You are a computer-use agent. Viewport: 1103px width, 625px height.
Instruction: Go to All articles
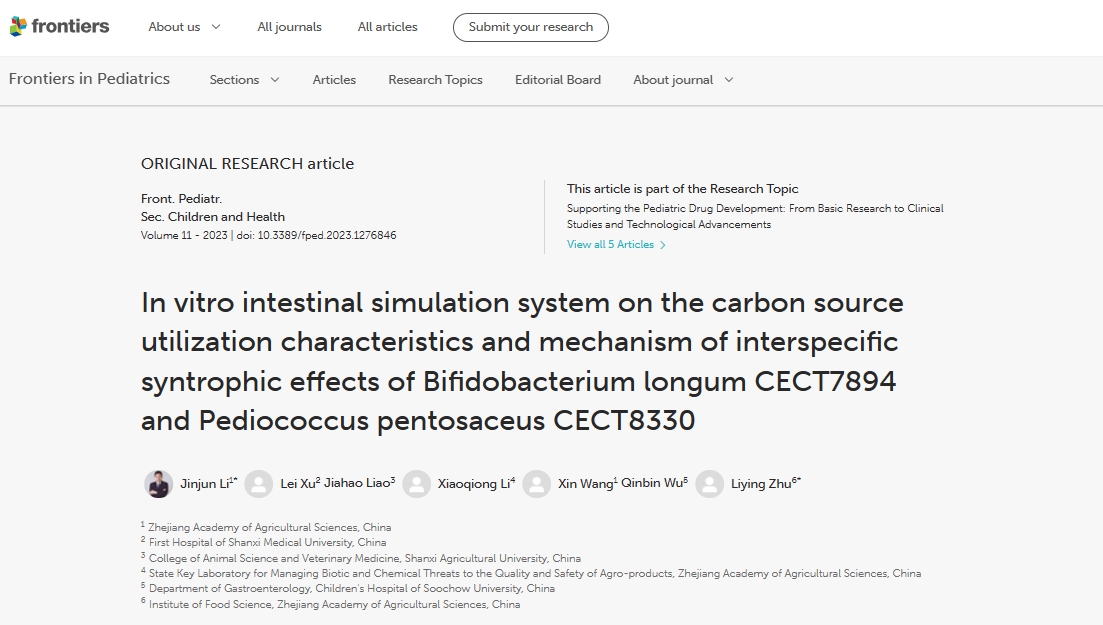[x=387, y=27]
